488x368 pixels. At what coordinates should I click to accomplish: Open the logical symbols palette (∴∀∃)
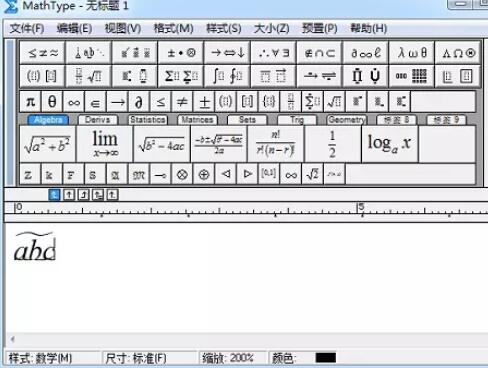click(273, 53)
